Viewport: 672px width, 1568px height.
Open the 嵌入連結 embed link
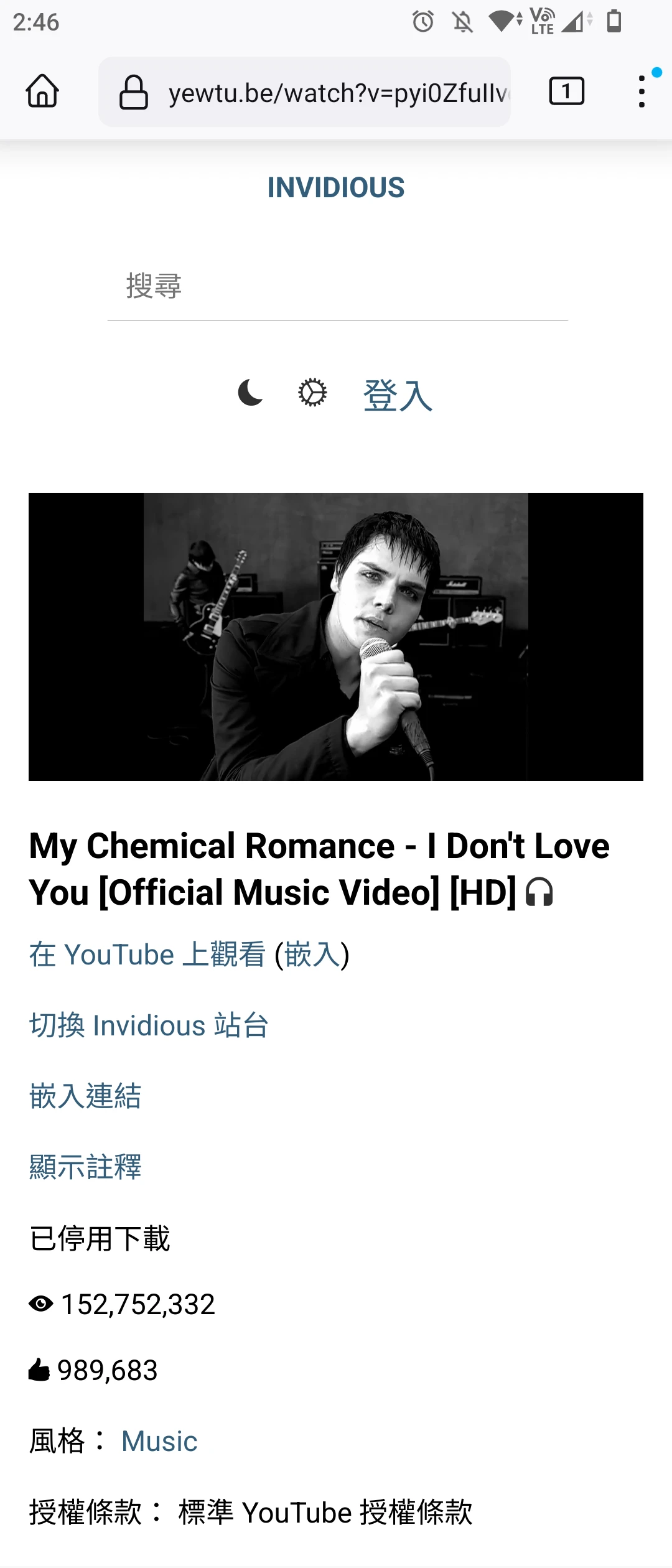[85, 1096]
